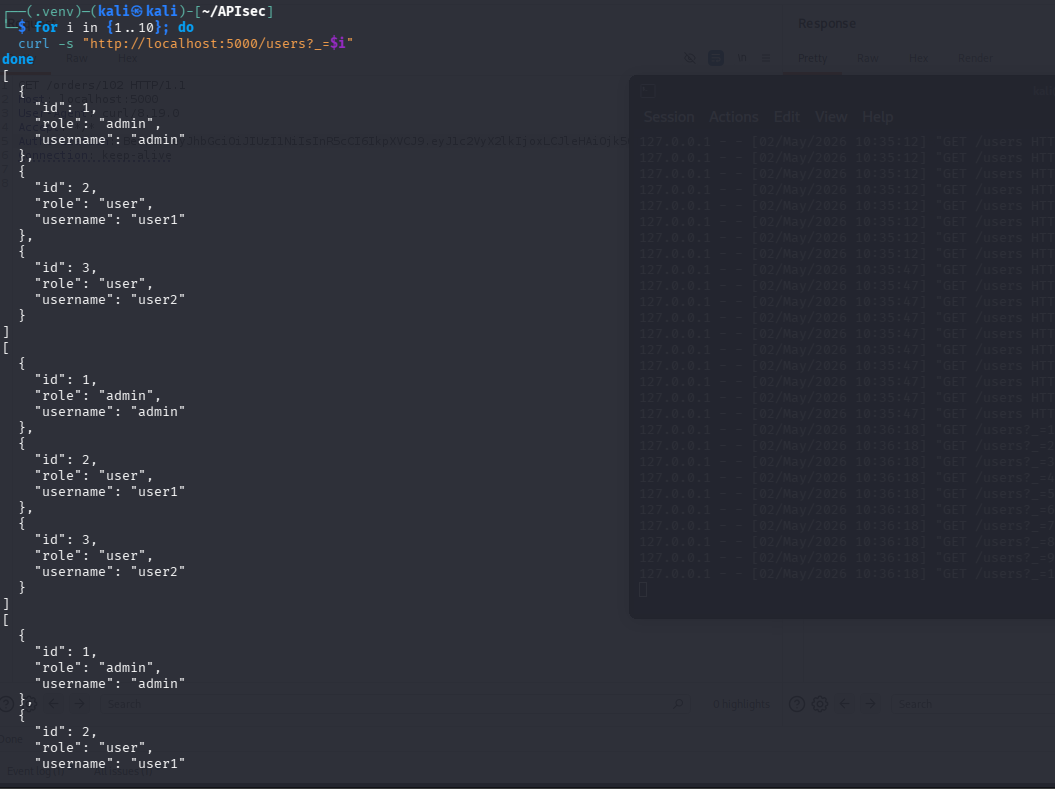Image resolution: width=1055 pixels, height=789 pixels.
Task: Click the second '"username": "user2"' output line
Action: coord(110,572)
